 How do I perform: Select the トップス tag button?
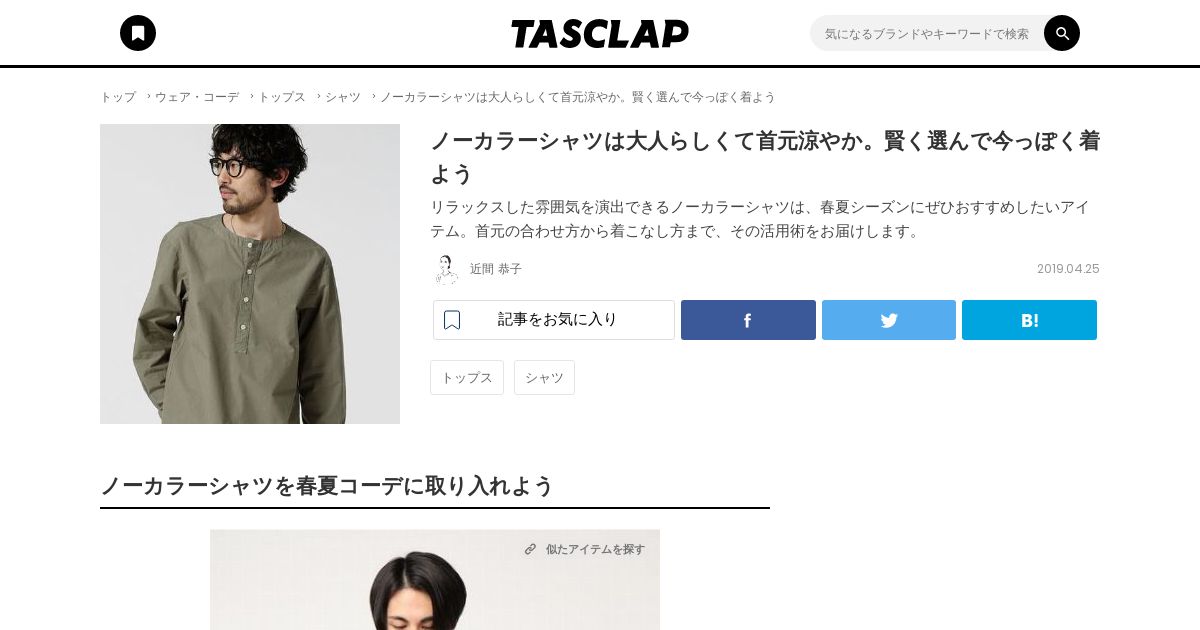click(467, 377)
